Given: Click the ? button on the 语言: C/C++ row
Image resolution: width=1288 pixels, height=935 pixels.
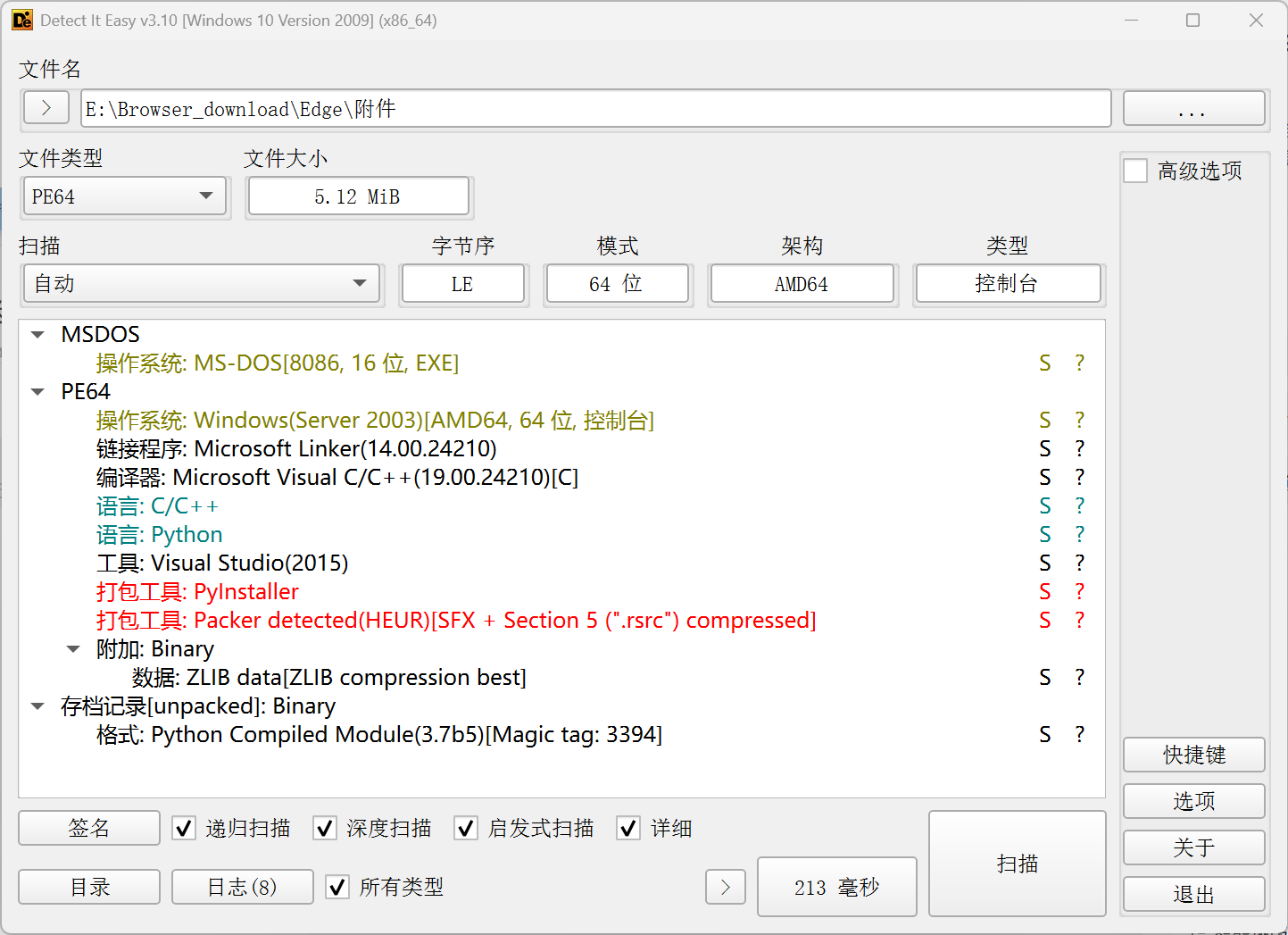Looking at the screenshot, I should tap(1080, 506).
